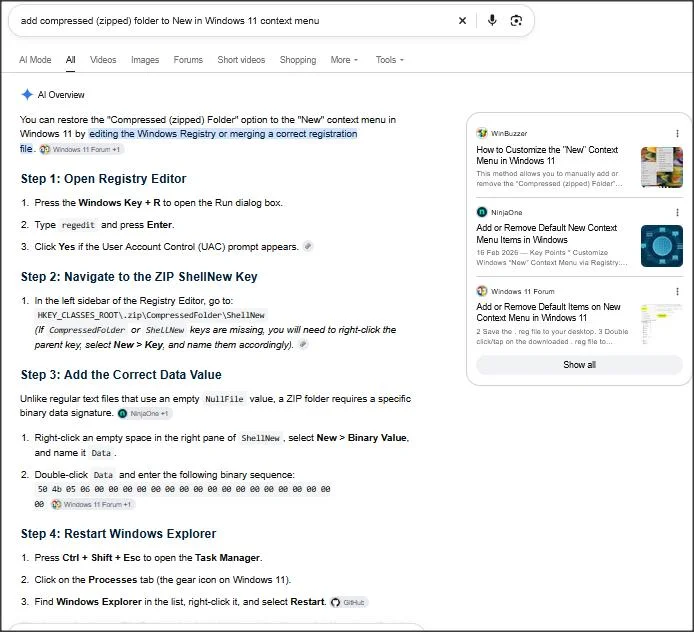The height and width of the screenshot is (632, 694).
Task: Clear the search box with X icon
Action: pos(462,21)
